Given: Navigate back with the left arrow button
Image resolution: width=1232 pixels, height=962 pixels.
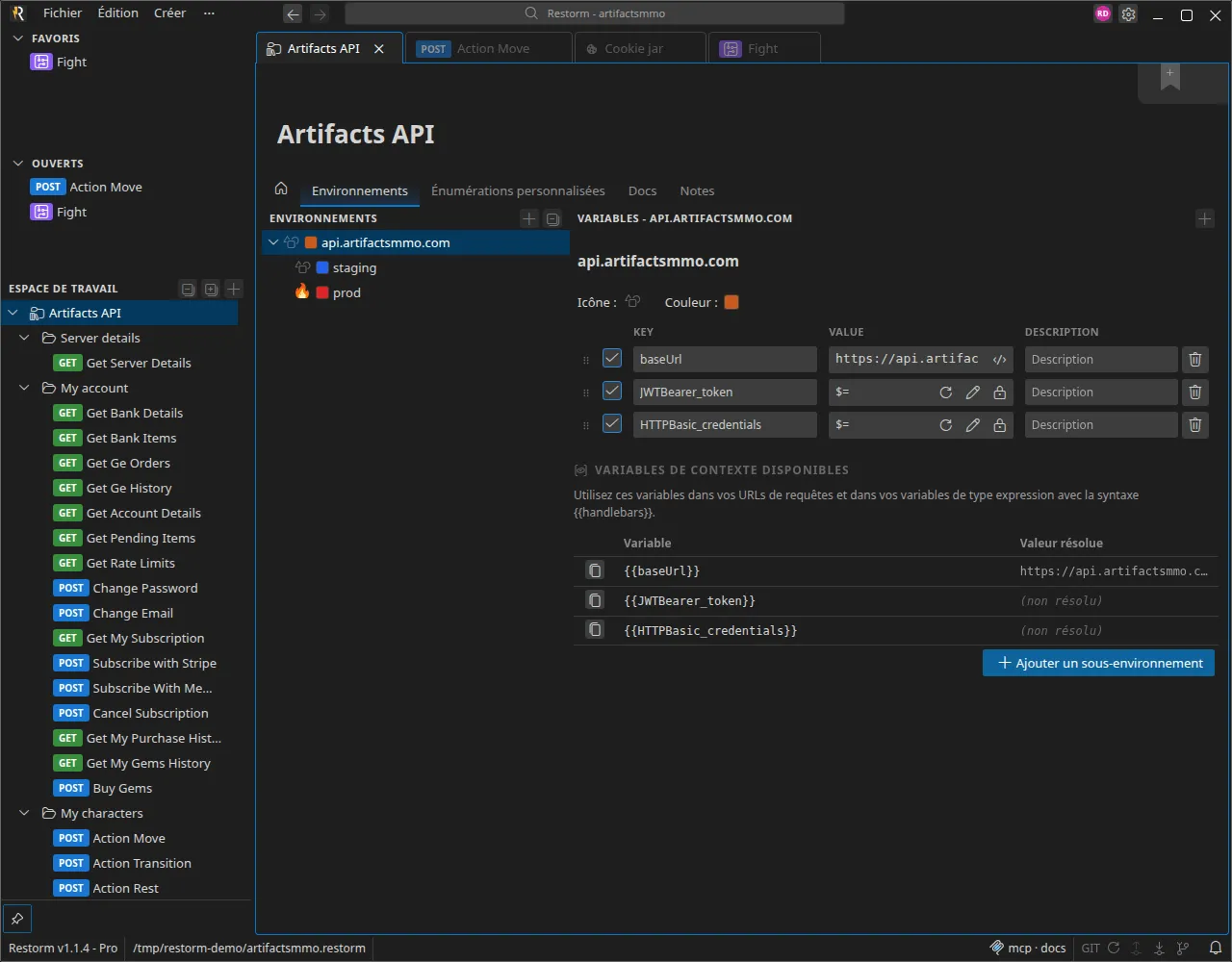Looking at the screenshot, I should [293, 13].
